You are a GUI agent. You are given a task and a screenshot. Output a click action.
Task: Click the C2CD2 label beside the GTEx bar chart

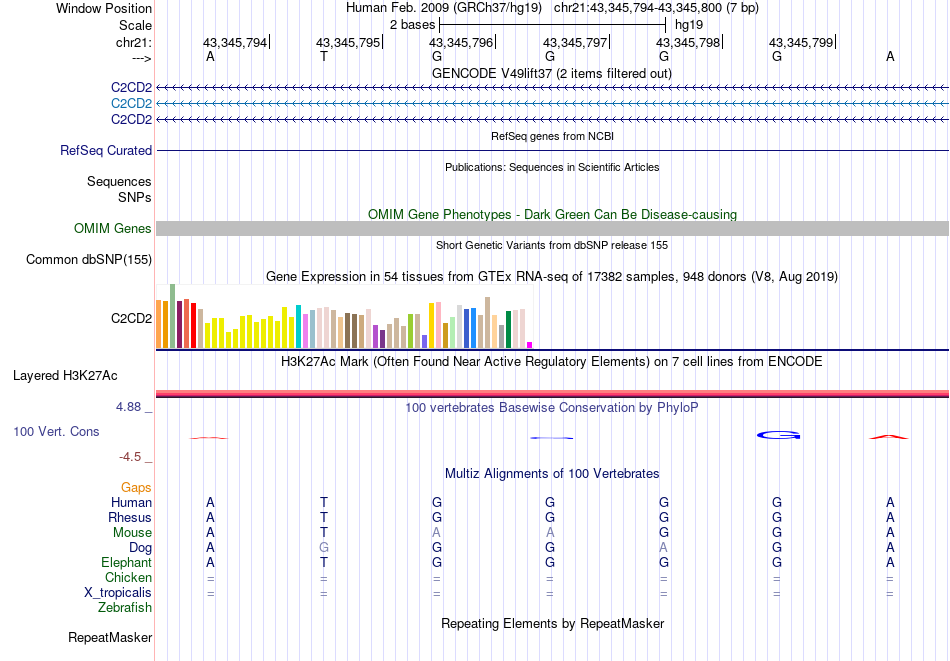click(131, 319)
